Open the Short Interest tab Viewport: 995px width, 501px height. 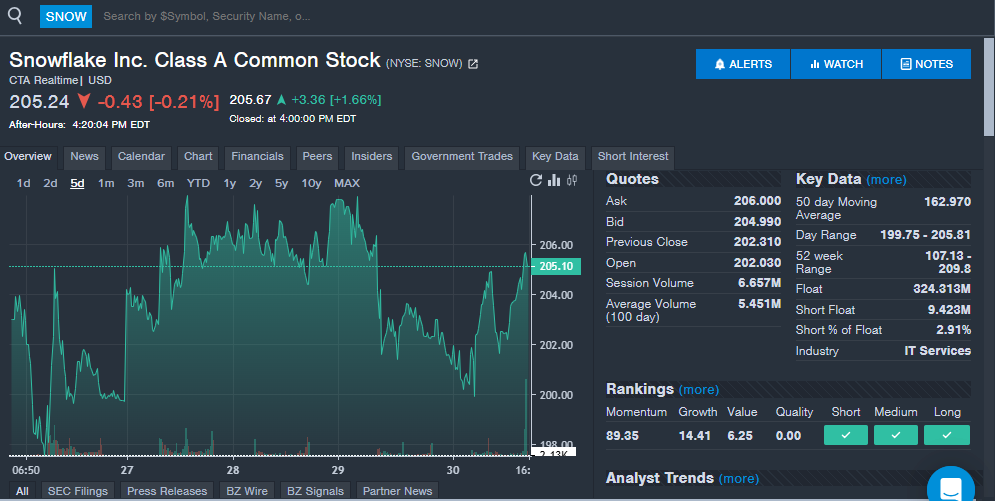pos(633,157)
